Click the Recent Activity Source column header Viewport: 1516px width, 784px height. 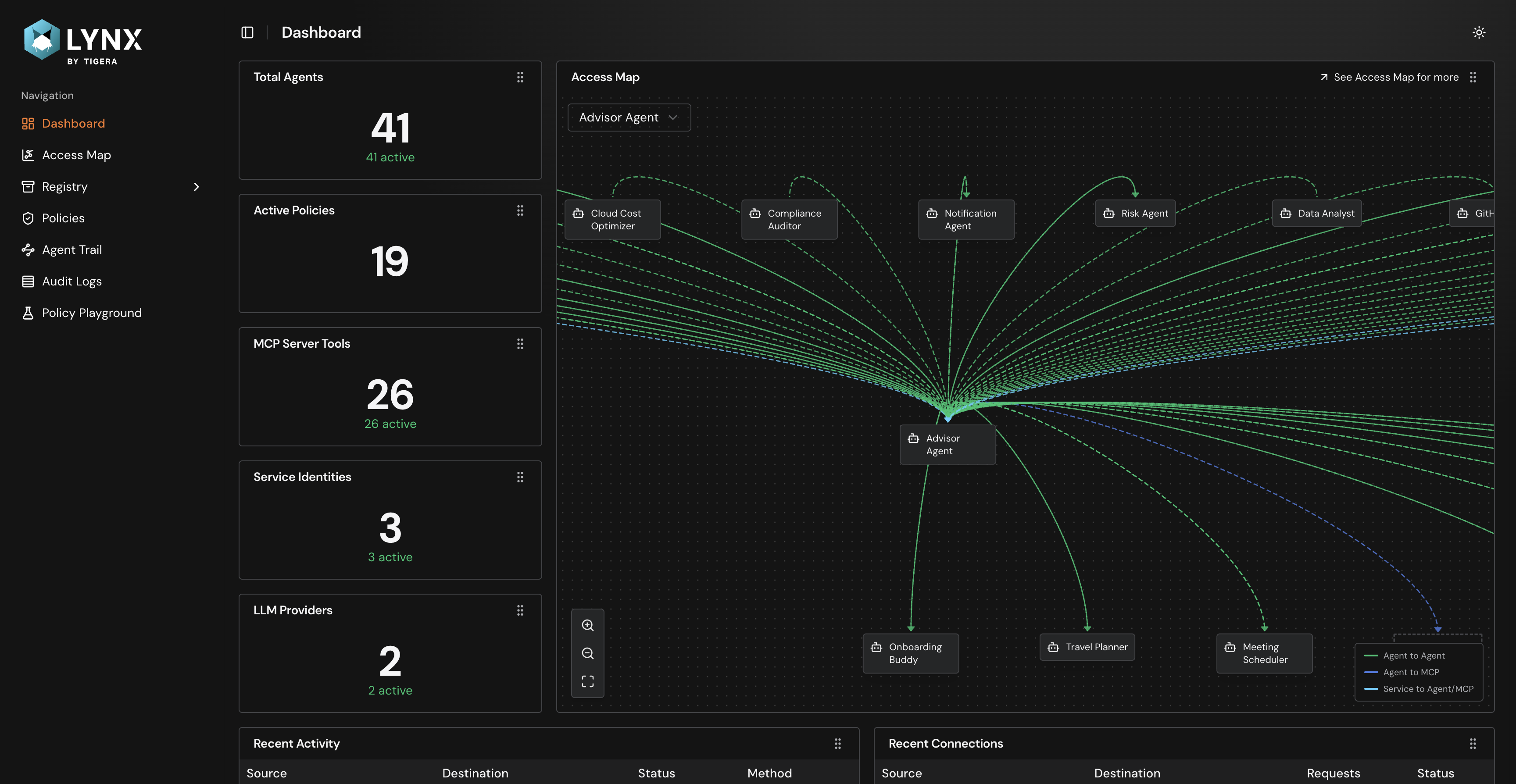tap(267, 773)
